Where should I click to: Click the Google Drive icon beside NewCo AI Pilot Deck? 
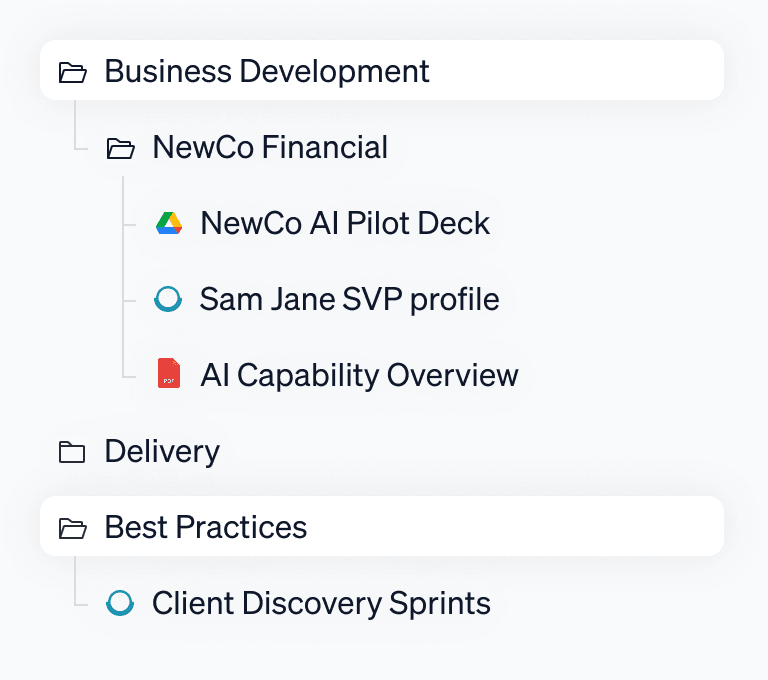pyautogui.click(x=169, y=223)
